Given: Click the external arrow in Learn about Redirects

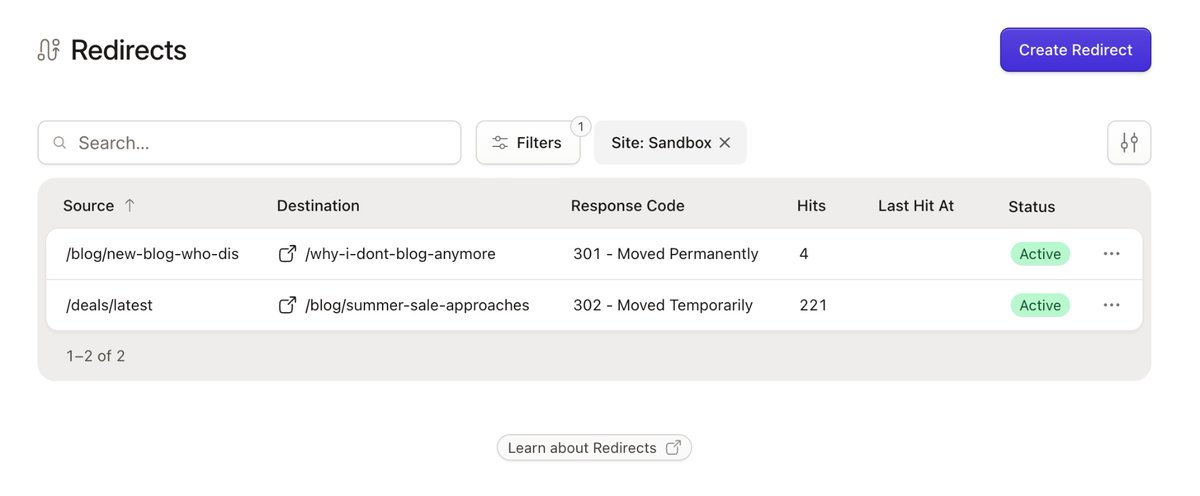Looking at the screenshot, I should point(673,448).
